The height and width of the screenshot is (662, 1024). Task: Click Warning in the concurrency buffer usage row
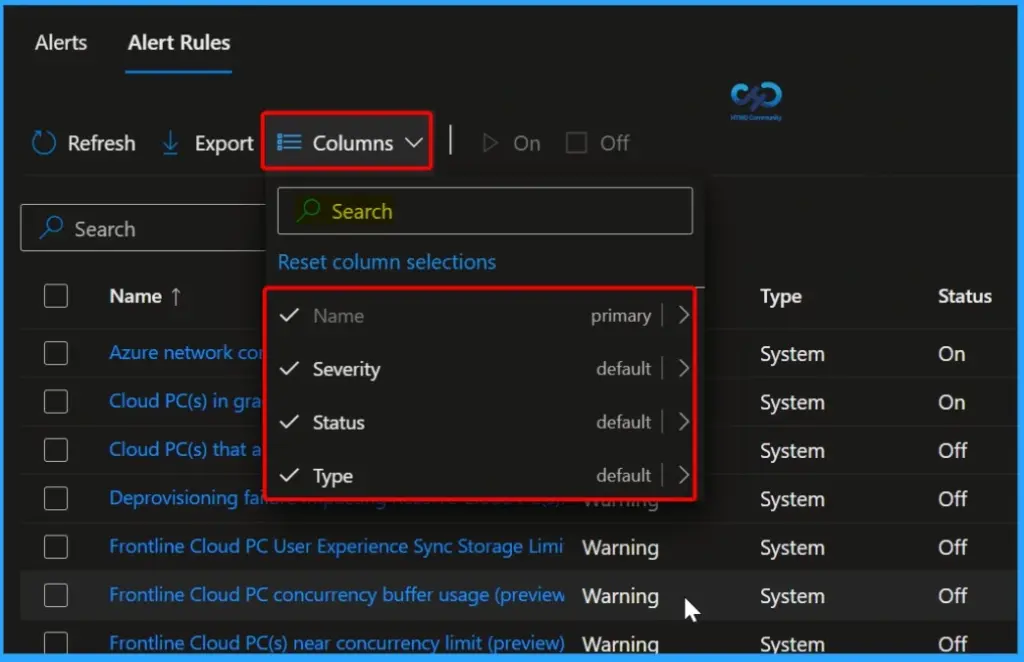tap(620, 596)
